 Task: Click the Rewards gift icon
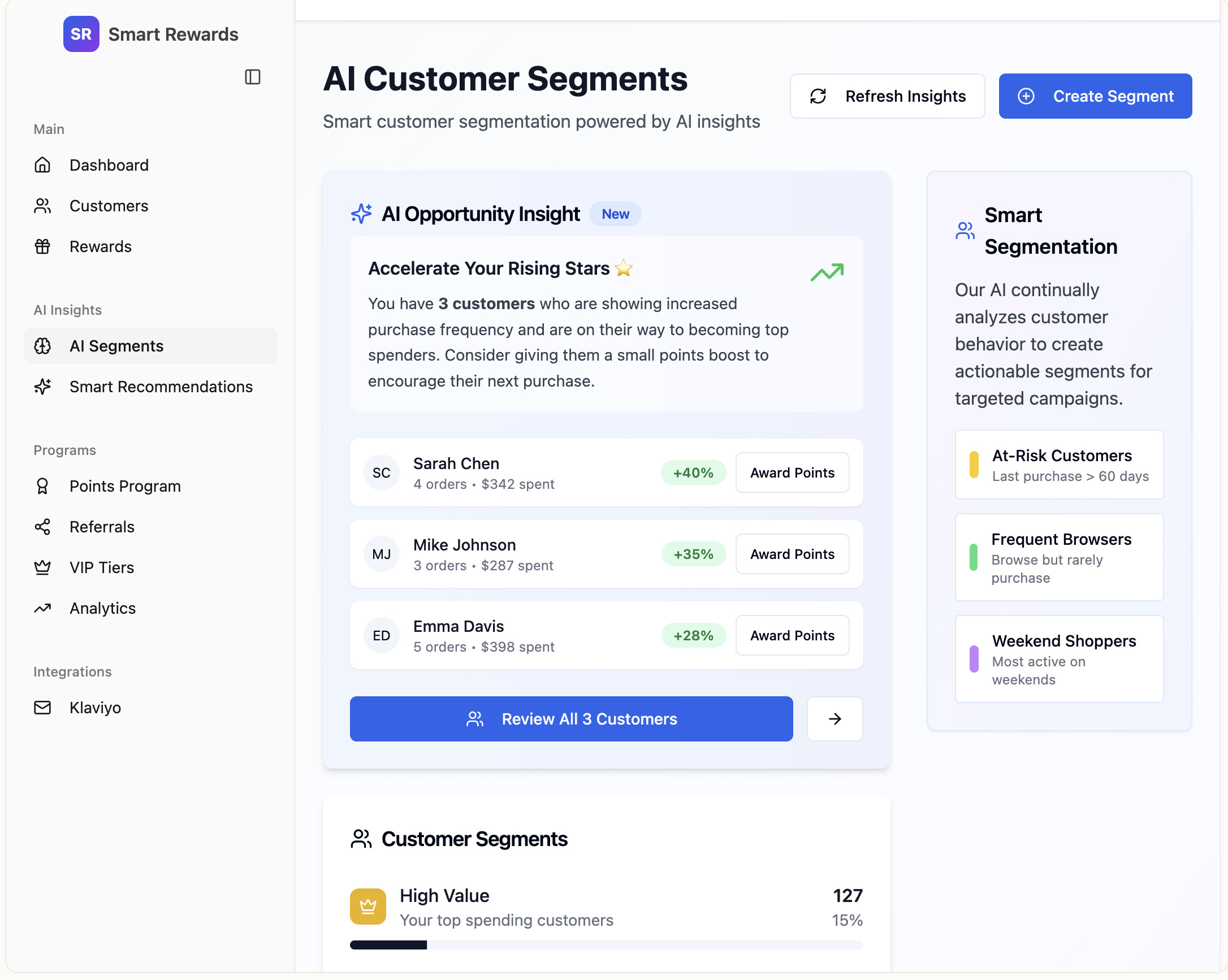tap(43, 246)
